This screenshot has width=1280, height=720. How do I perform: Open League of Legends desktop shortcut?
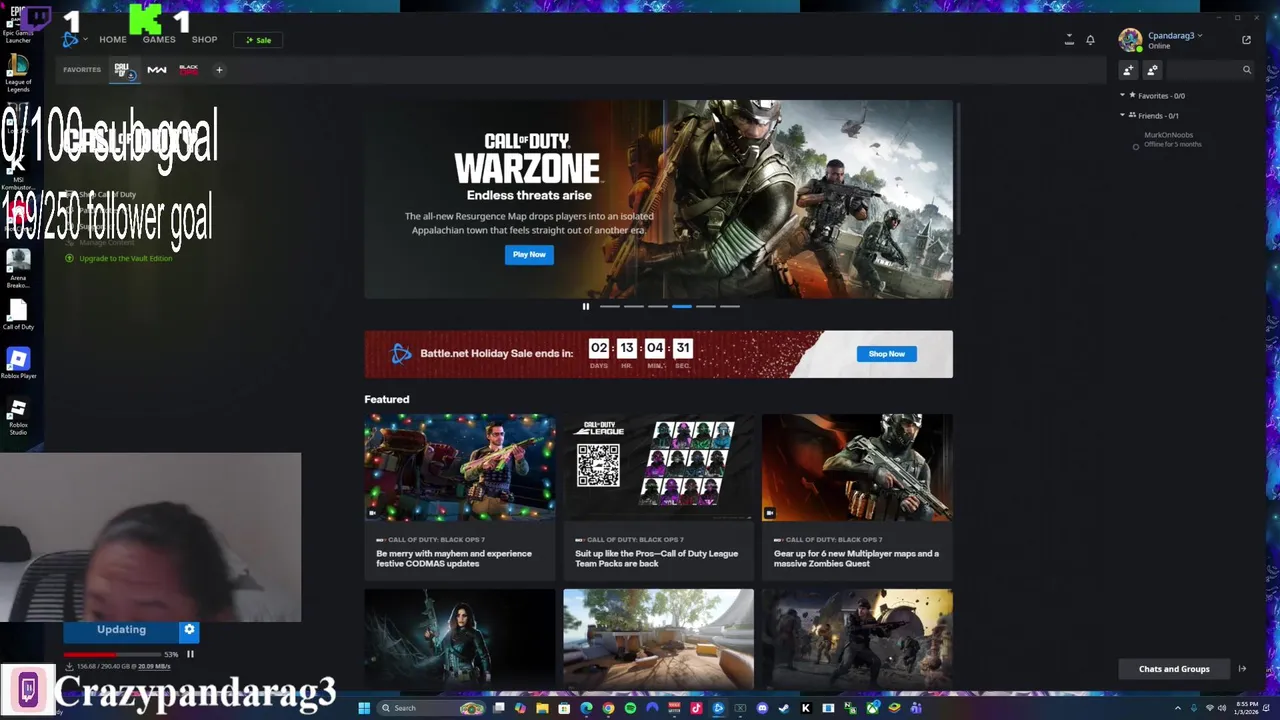pos(18,74)
